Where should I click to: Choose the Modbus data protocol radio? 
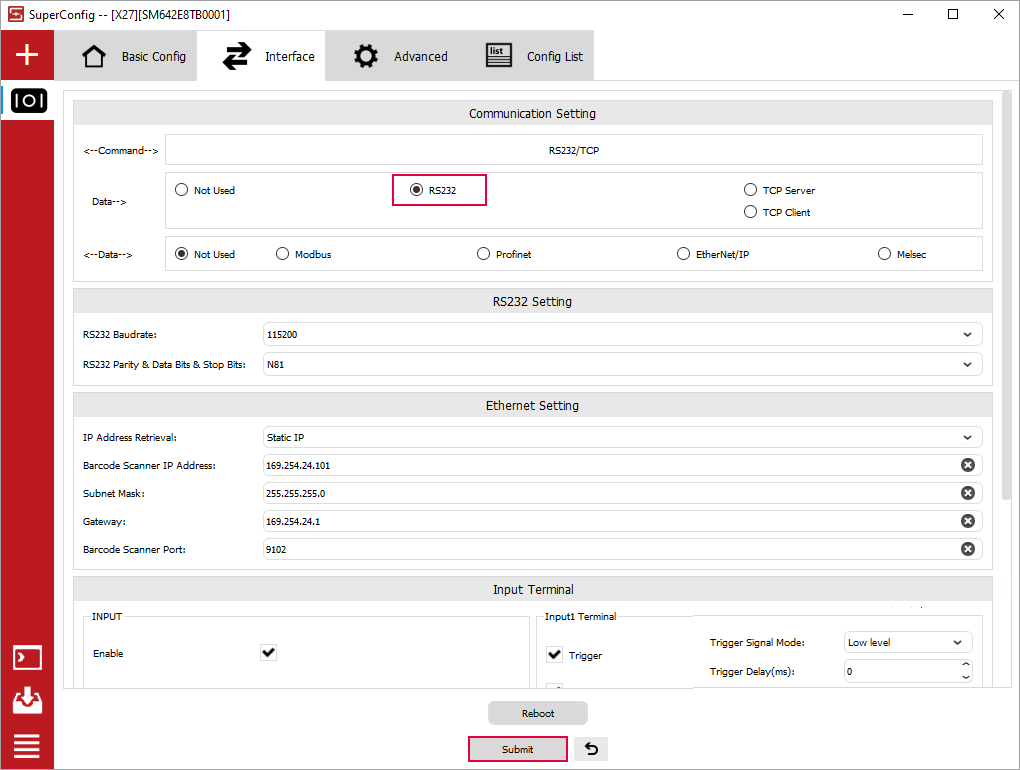[283, 254]
